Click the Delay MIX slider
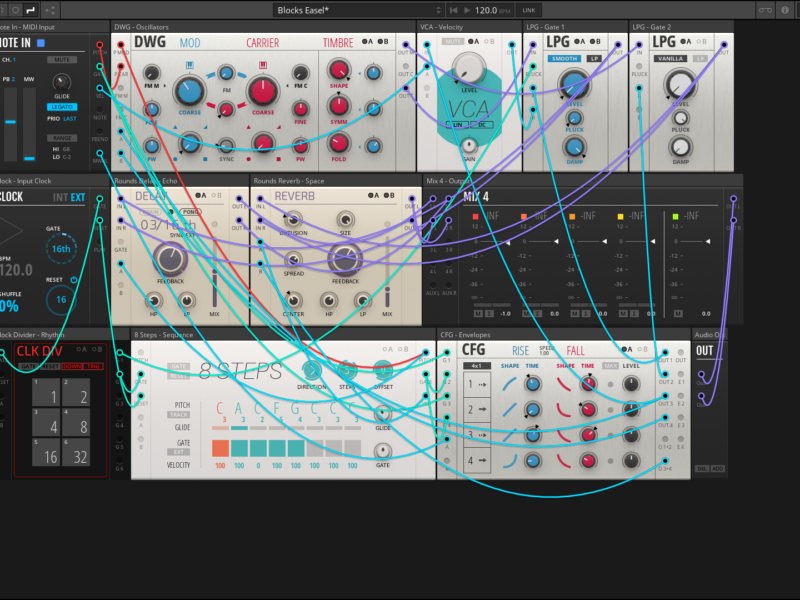Screen dimensions: 800x600 (214, 288)
